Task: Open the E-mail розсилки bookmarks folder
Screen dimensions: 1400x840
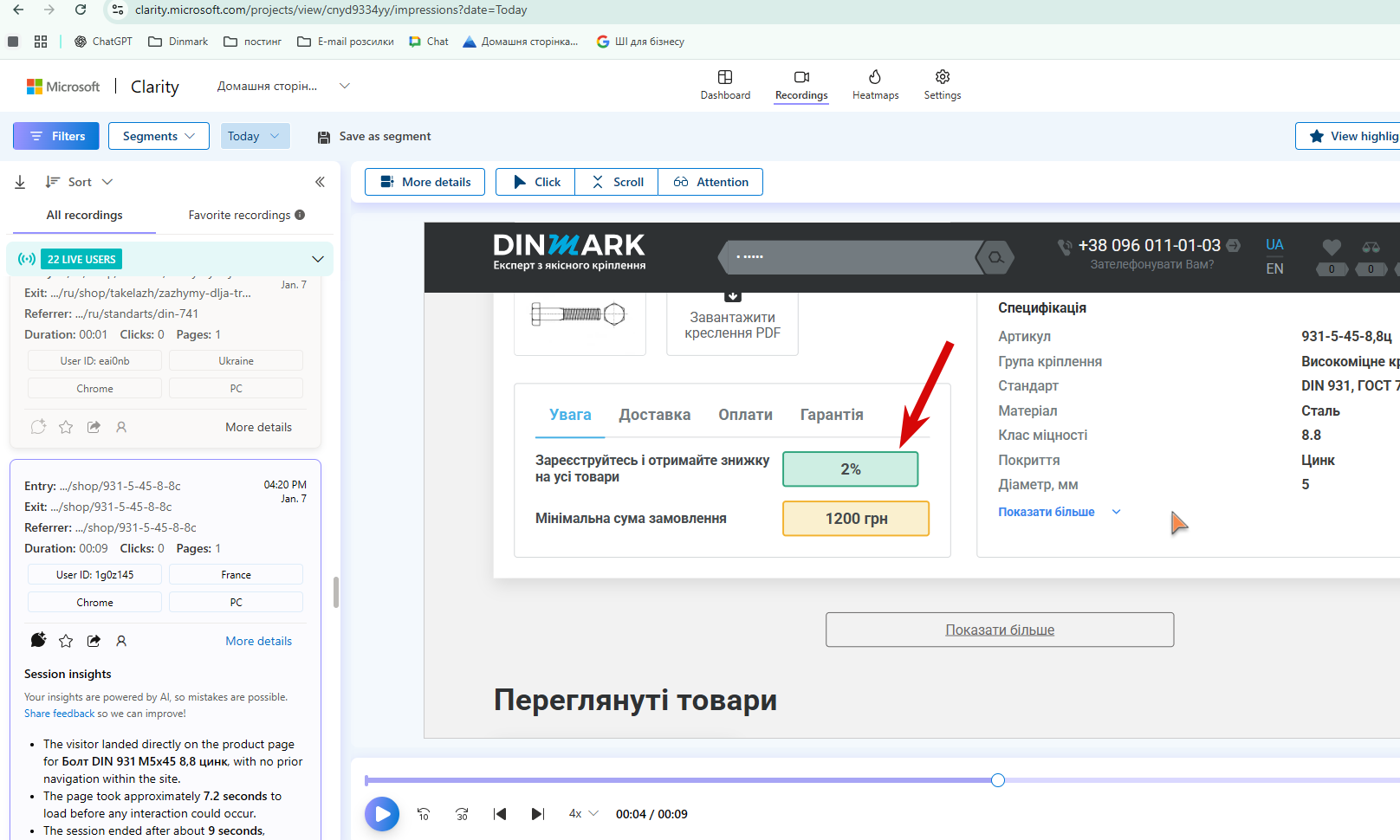Action: pyautogui.click(x=345, y=42)
